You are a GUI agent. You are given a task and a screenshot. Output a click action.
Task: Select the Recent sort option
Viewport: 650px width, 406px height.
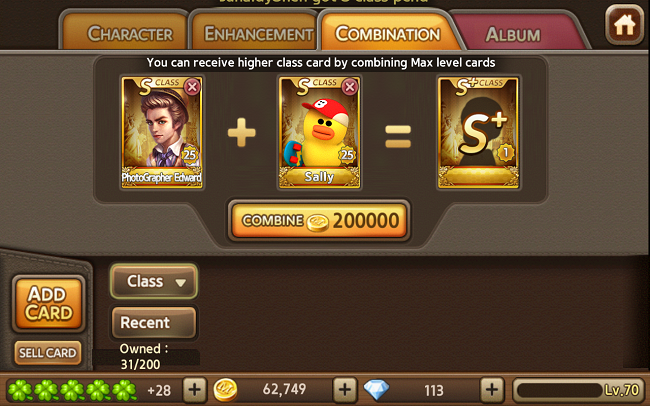pyautogui.click(x=154, y=323)
